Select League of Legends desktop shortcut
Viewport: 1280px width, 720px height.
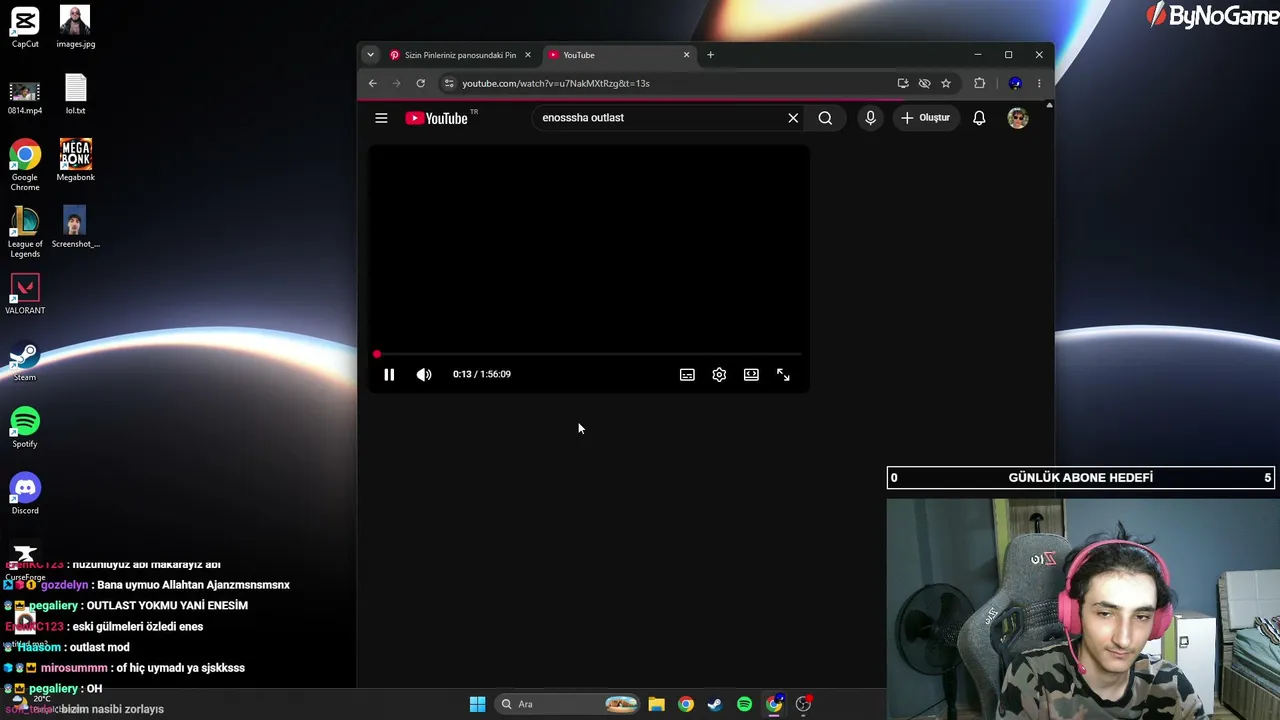[25, 232]
